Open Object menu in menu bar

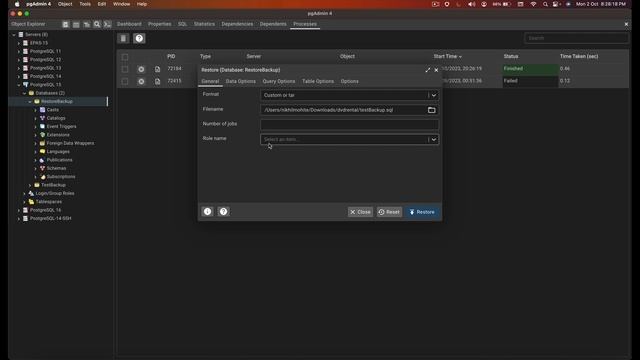65,4
